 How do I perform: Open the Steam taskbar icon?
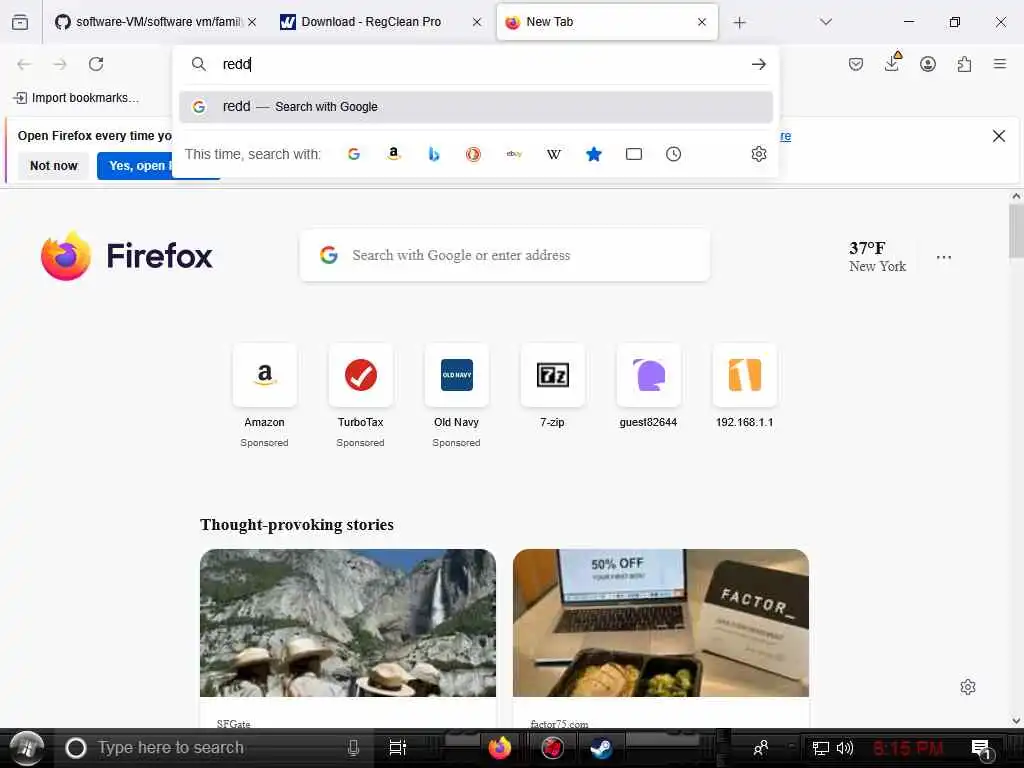coord(601,748)
